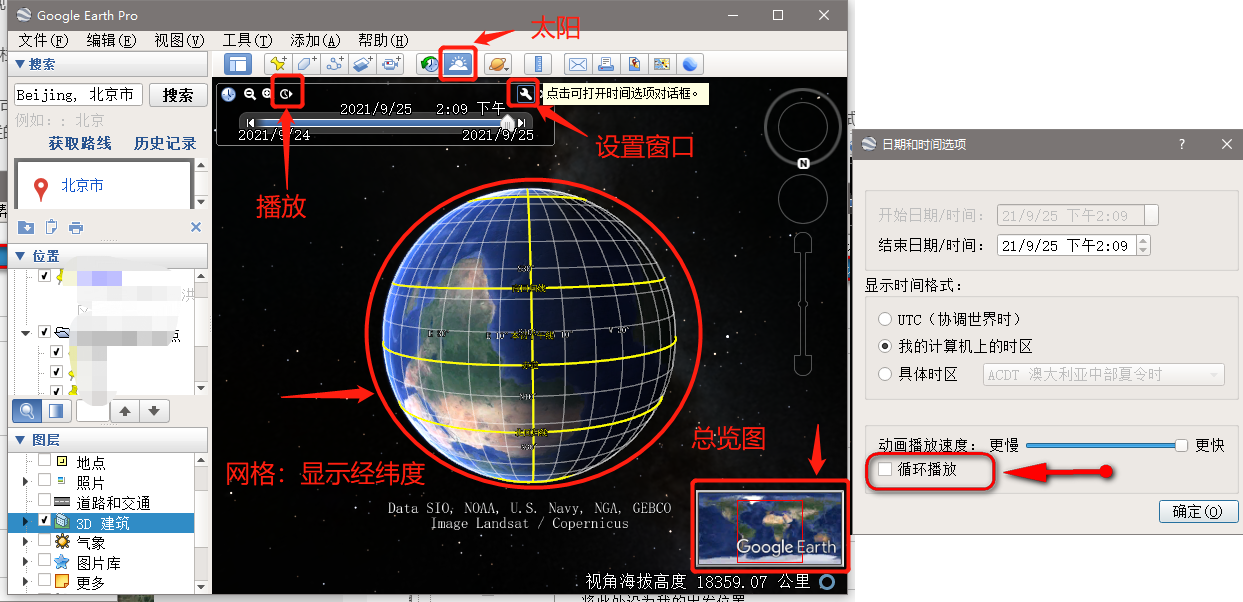The height and width of the screenshot is (602, 1243).
Task: Collapse the 搜索 panel header
Action: [x=109, y=64]
